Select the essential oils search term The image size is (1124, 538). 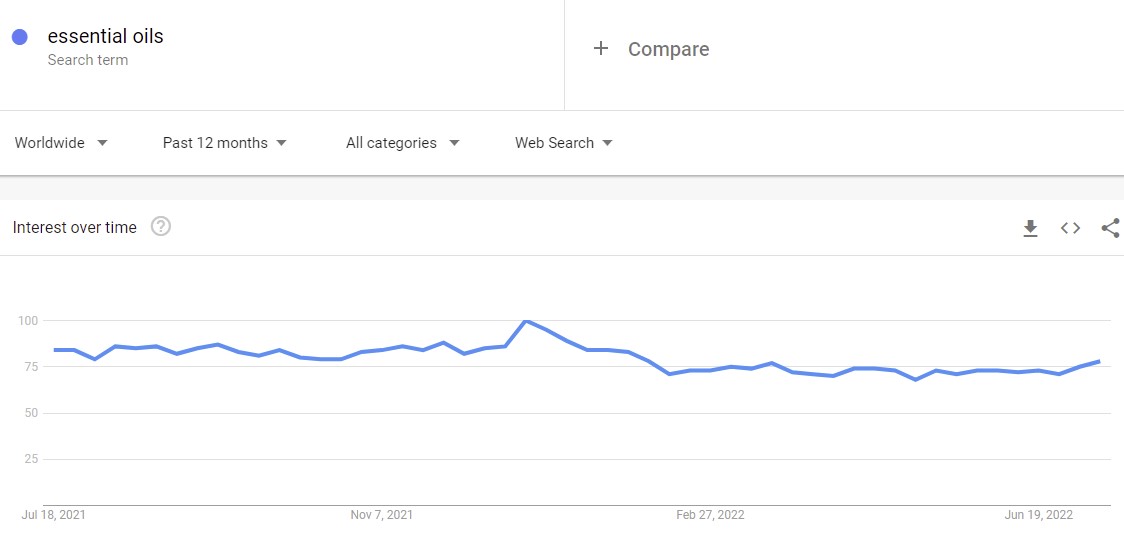click(x=105, y=36)
